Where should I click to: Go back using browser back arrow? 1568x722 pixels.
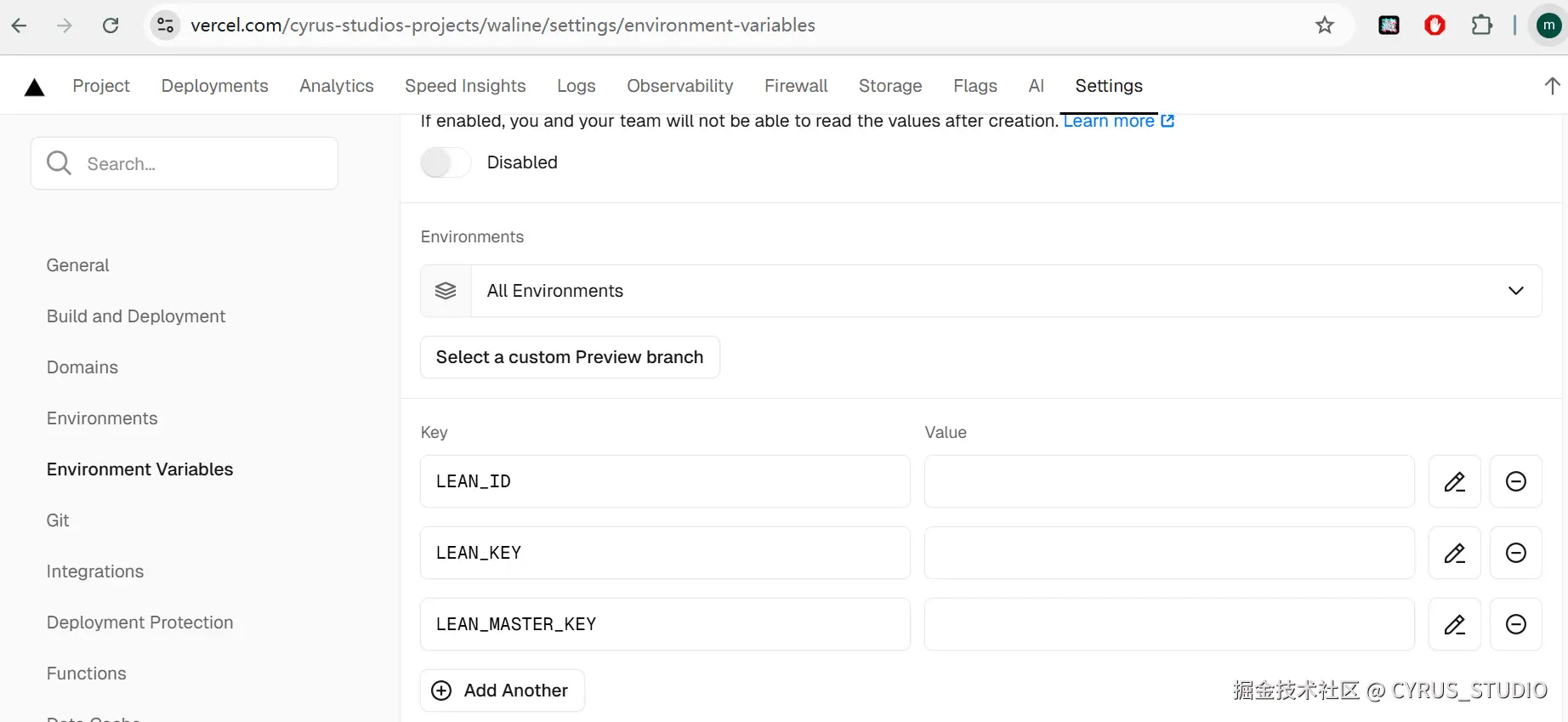pos(20,26)
